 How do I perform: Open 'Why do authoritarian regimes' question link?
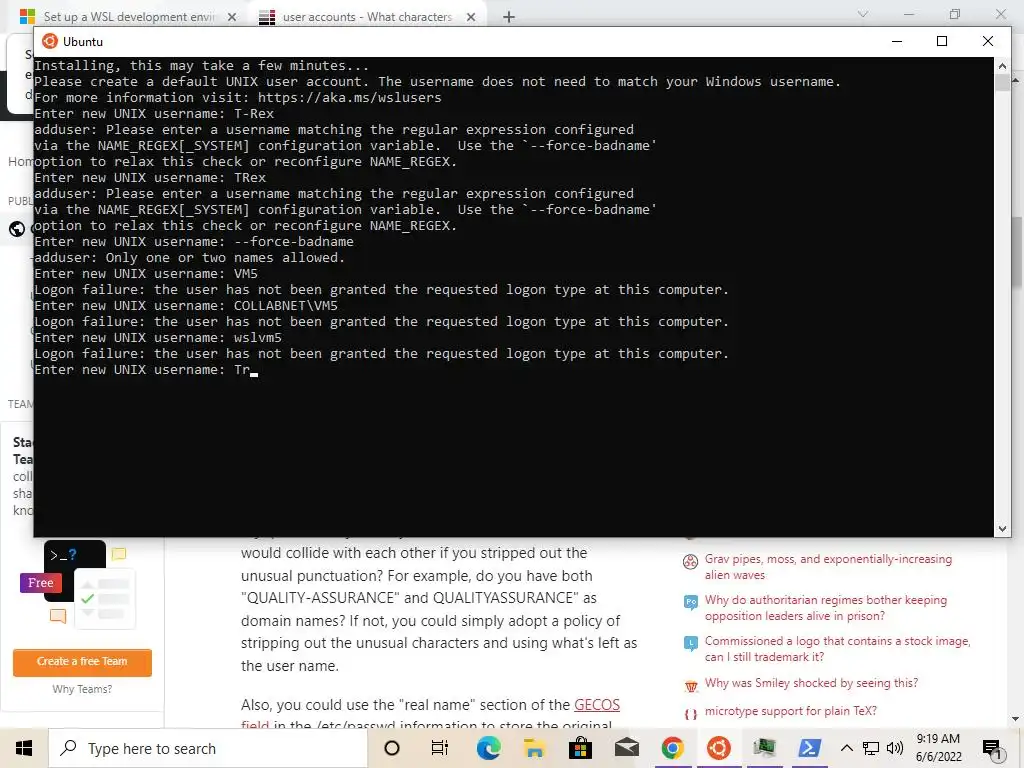[825, 608]
